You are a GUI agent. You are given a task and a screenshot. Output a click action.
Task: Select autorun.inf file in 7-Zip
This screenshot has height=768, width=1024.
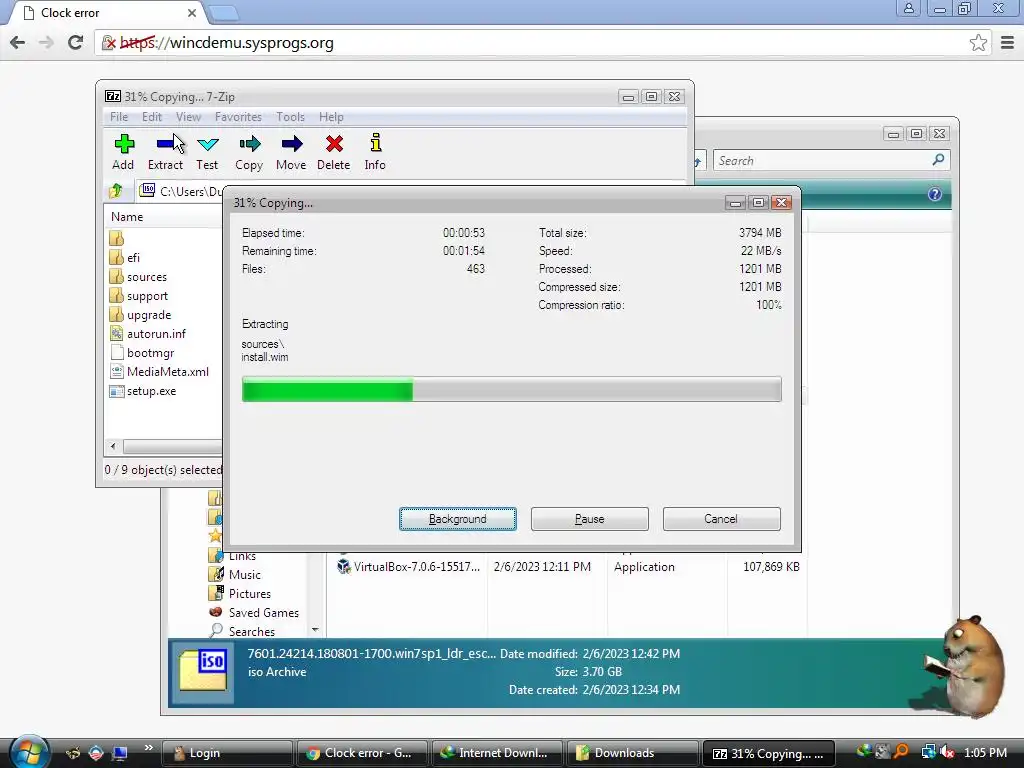(x=148, y=334)
